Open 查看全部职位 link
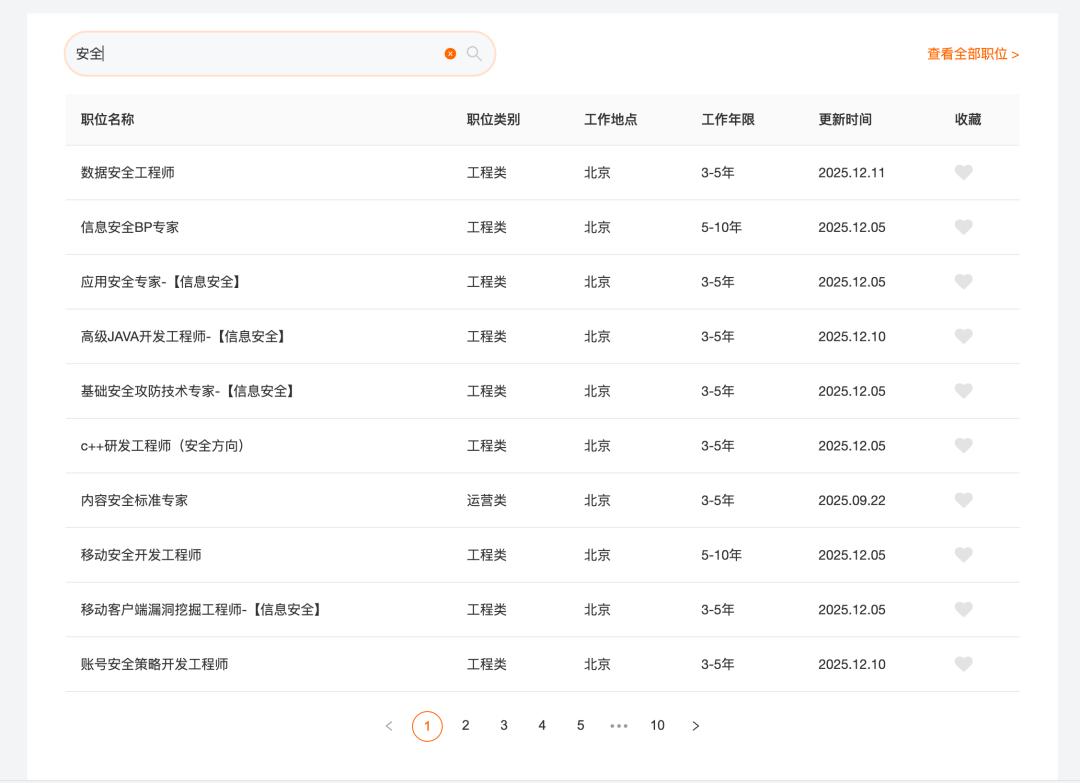The height and width of the screenshot is (783, 1080). click(x=972, y=54)
